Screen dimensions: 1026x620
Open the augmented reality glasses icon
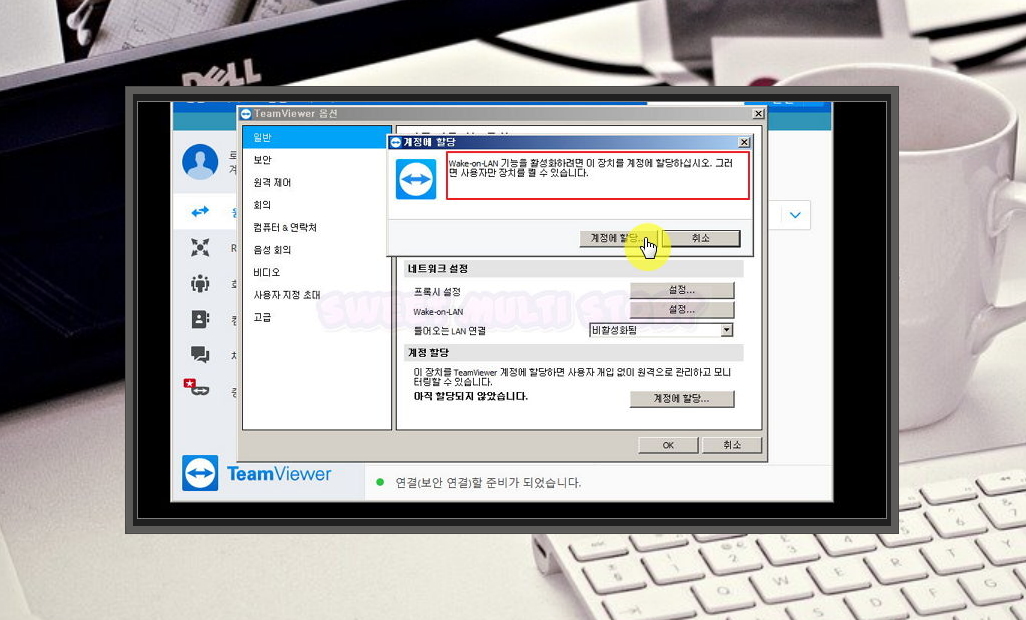pyautogui.click(x=196, y=387)
